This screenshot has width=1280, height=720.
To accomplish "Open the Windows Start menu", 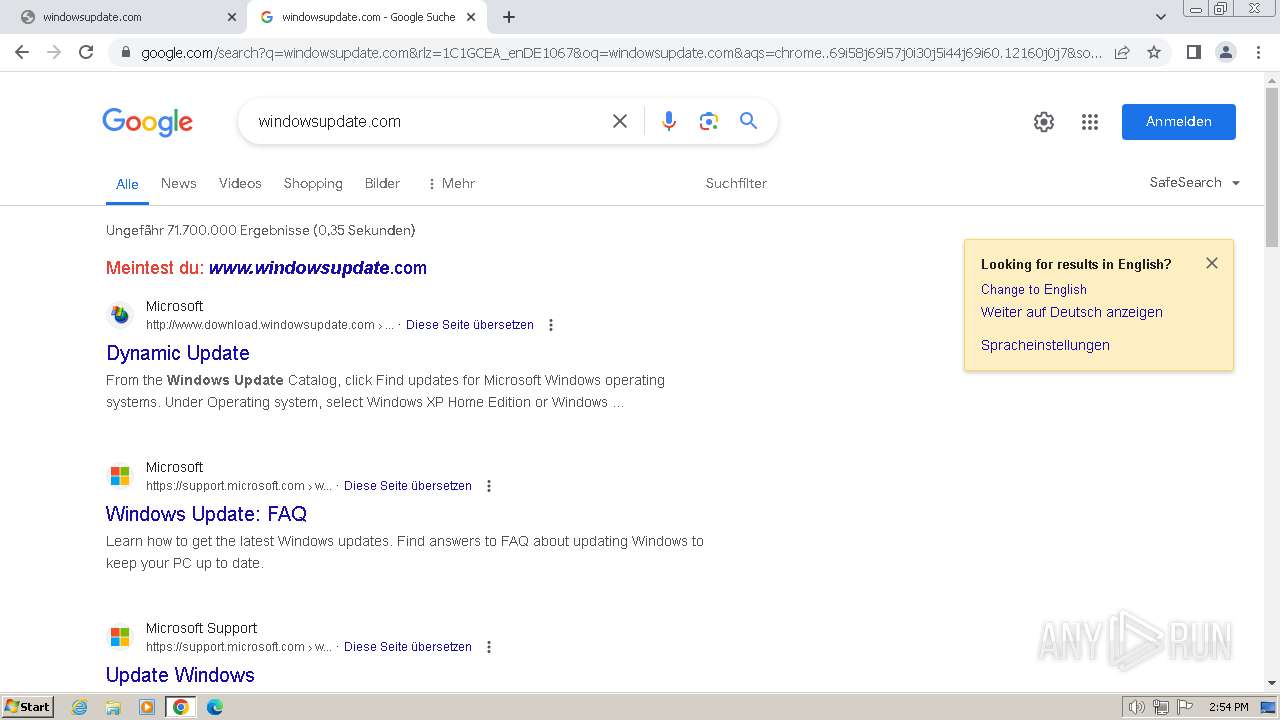I will click(27, 706).
